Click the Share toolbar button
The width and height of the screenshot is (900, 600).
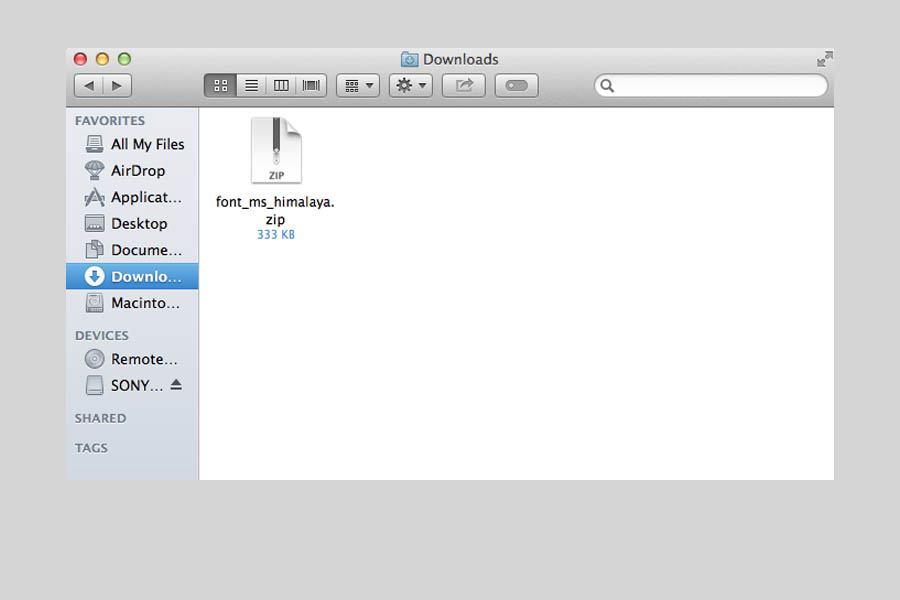464,86
